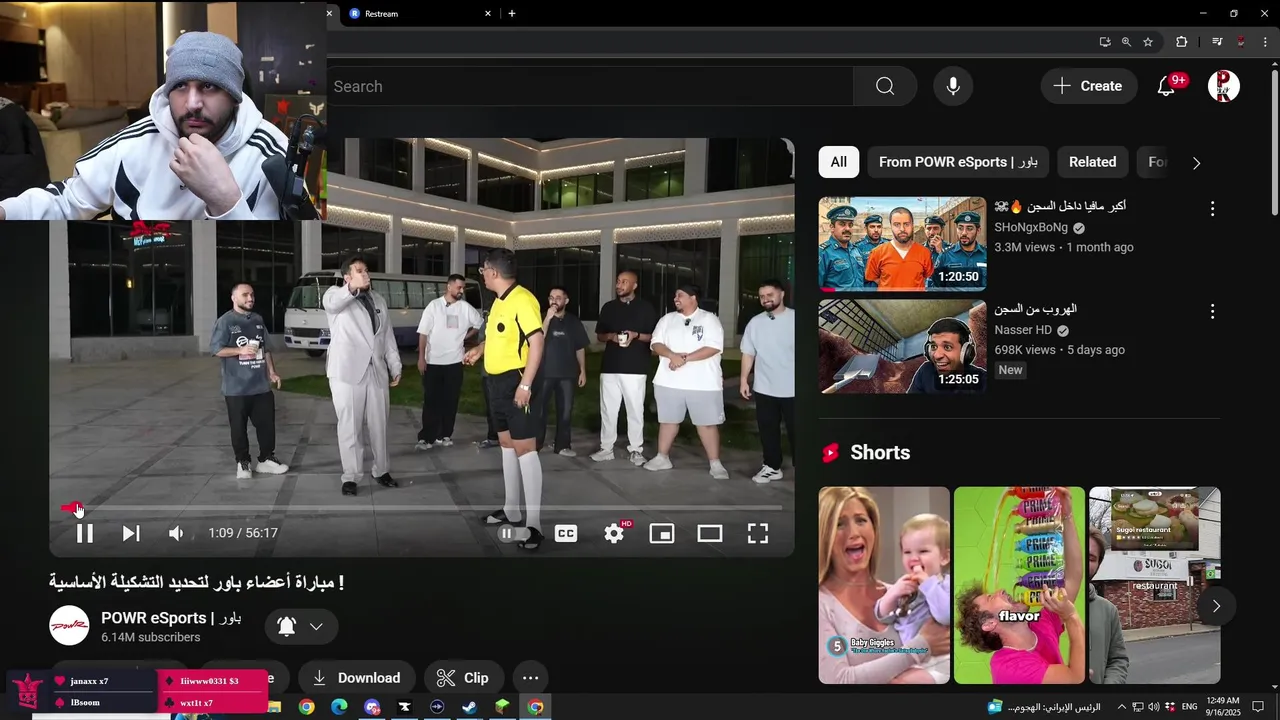Open the Chrome extensions puzzle icon

1181,42
